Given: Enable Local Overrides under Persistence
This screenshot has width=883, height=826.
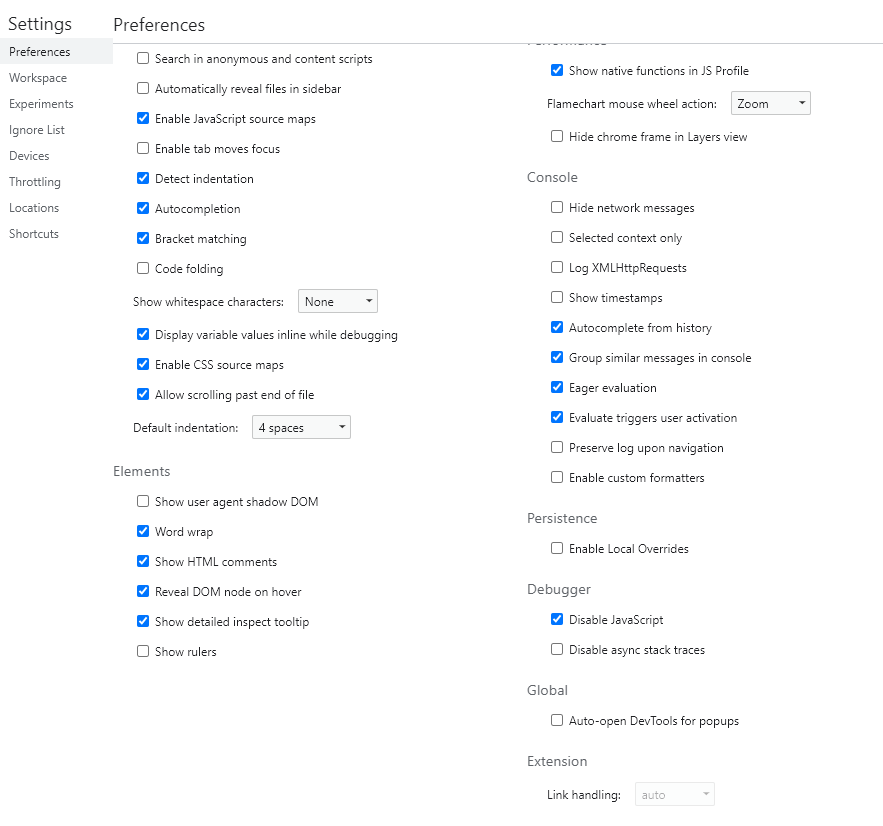Looking at the screenshot, I should [557, 548].
